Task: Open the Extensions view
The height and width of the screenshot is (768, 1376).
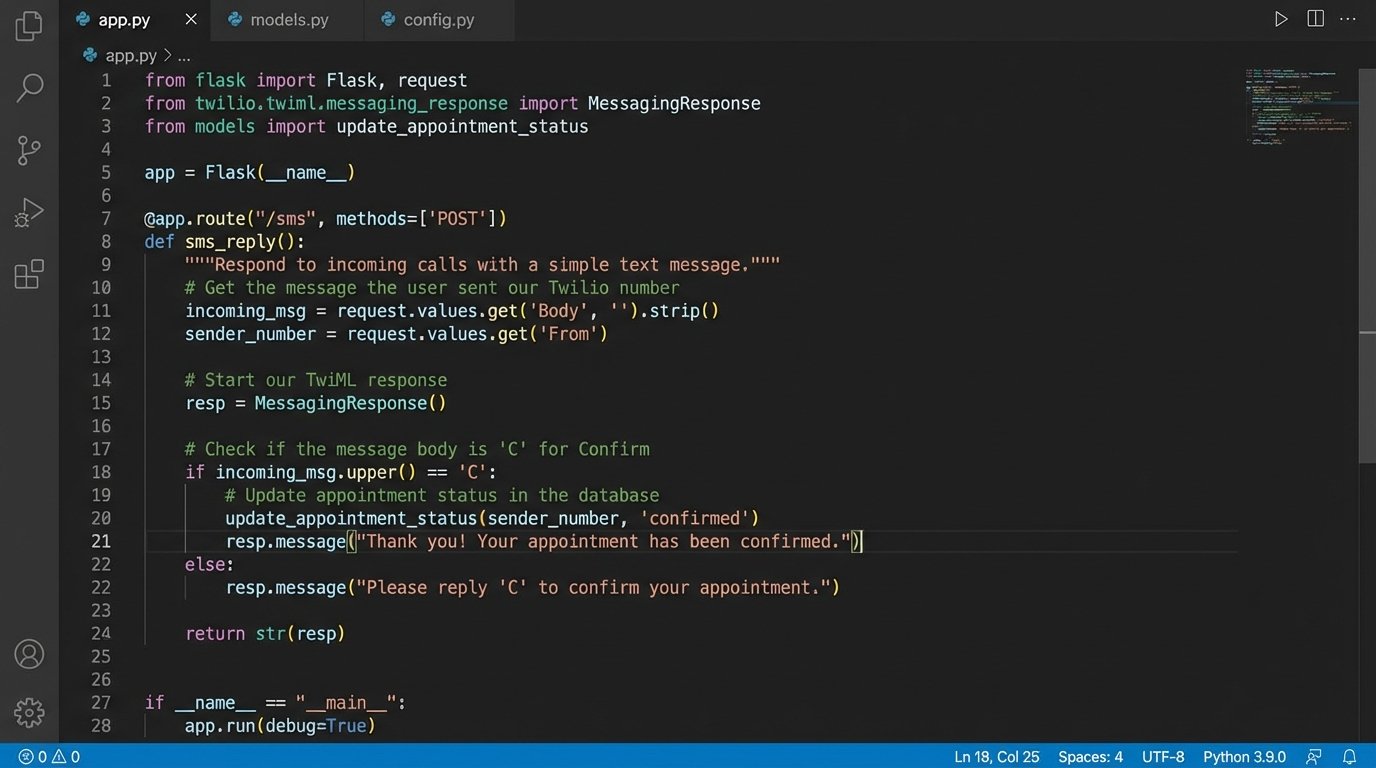Action: coord(29,273)
